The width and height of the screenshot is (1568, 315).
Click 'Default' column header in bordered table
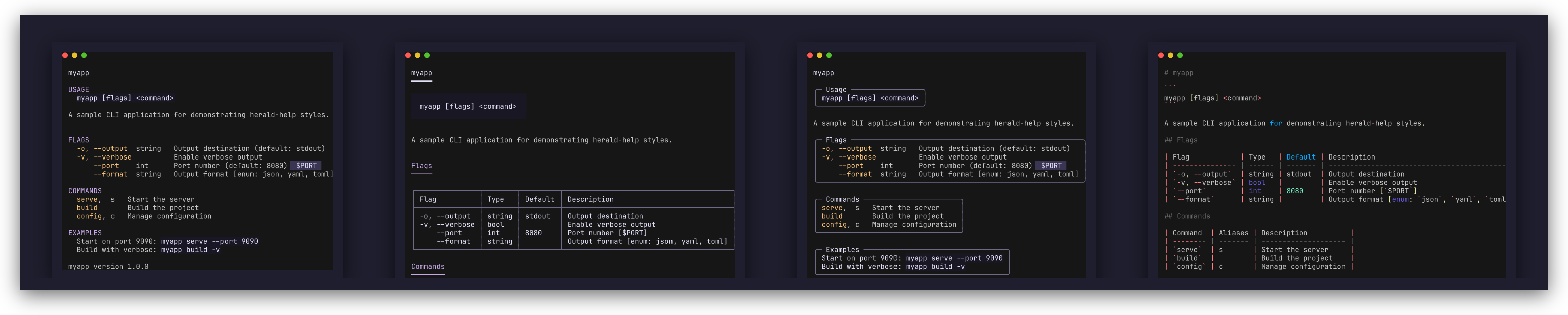click(540, 200)
